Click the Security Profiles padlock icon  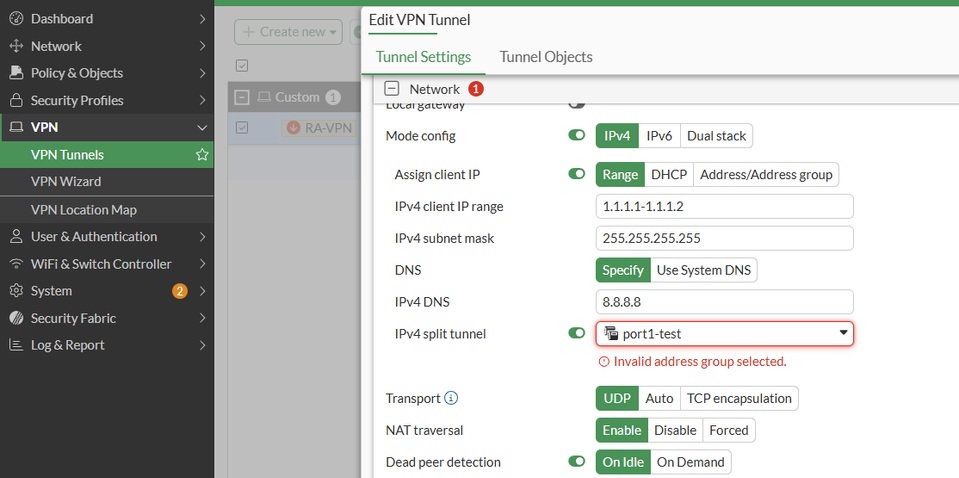[15, 100]
